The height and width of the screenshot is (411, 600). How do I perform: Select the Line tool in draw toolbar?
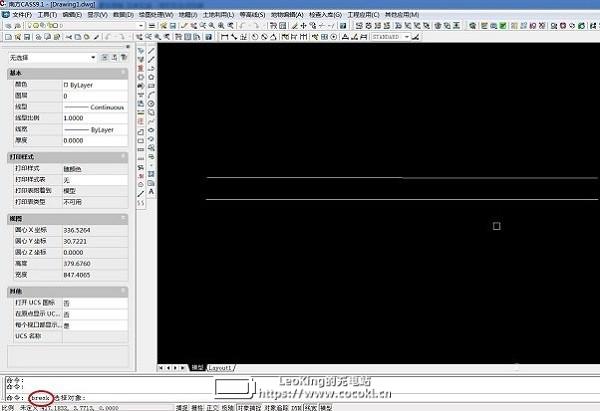tap(152, 51)
